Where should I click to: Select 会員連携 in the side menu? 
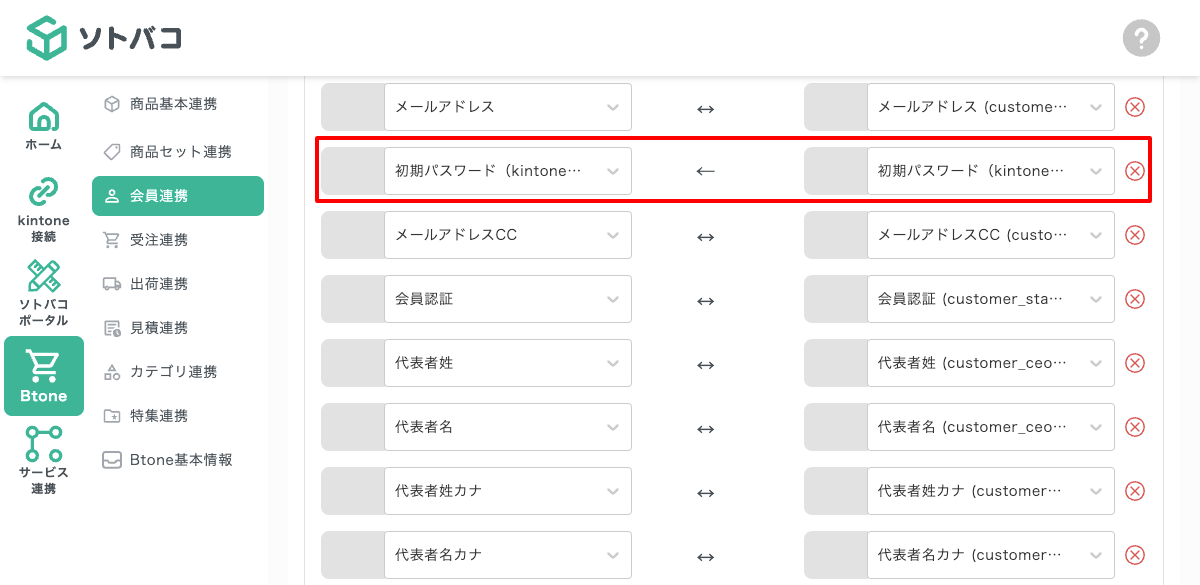point(177,196)
